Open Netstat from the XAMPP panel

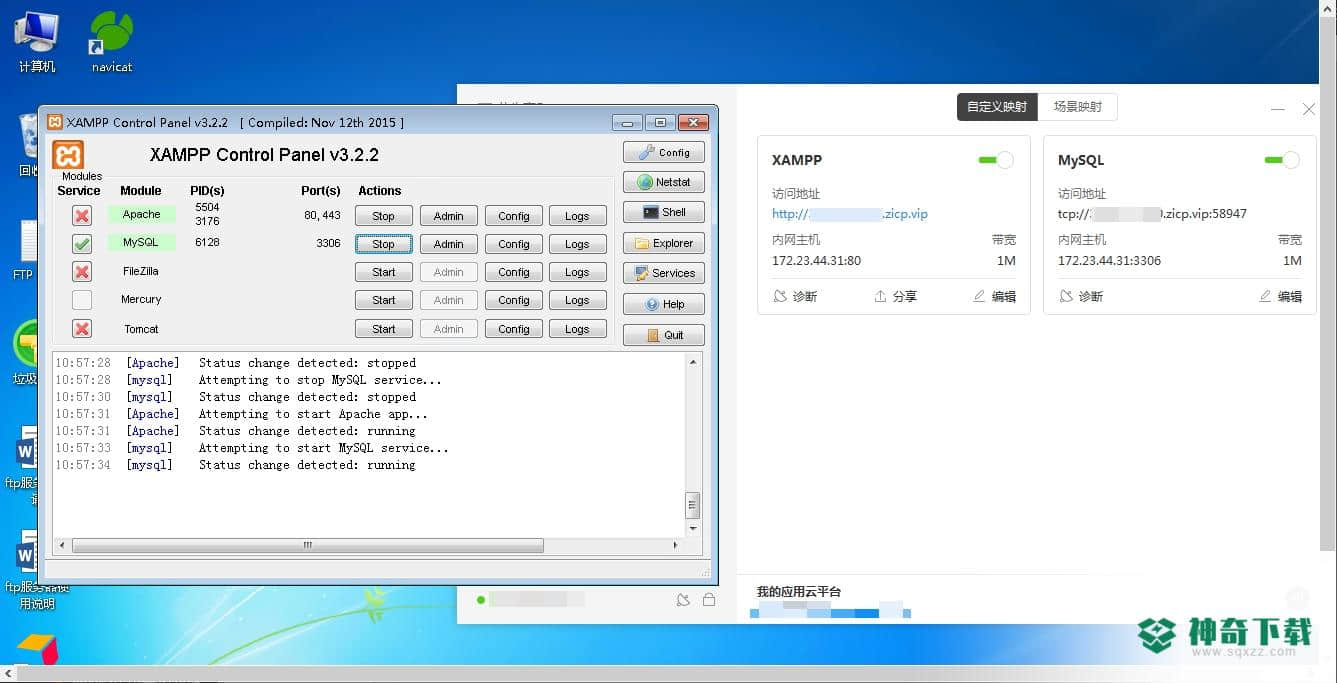click(664, 182)
